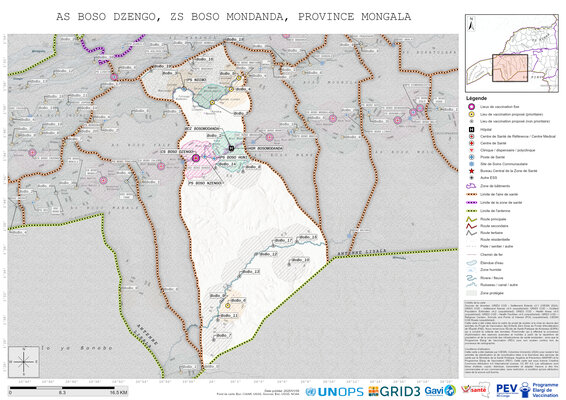Click the PS NGOMO map label
Viewport: 566px width, 400px height.
coord(197,80)
